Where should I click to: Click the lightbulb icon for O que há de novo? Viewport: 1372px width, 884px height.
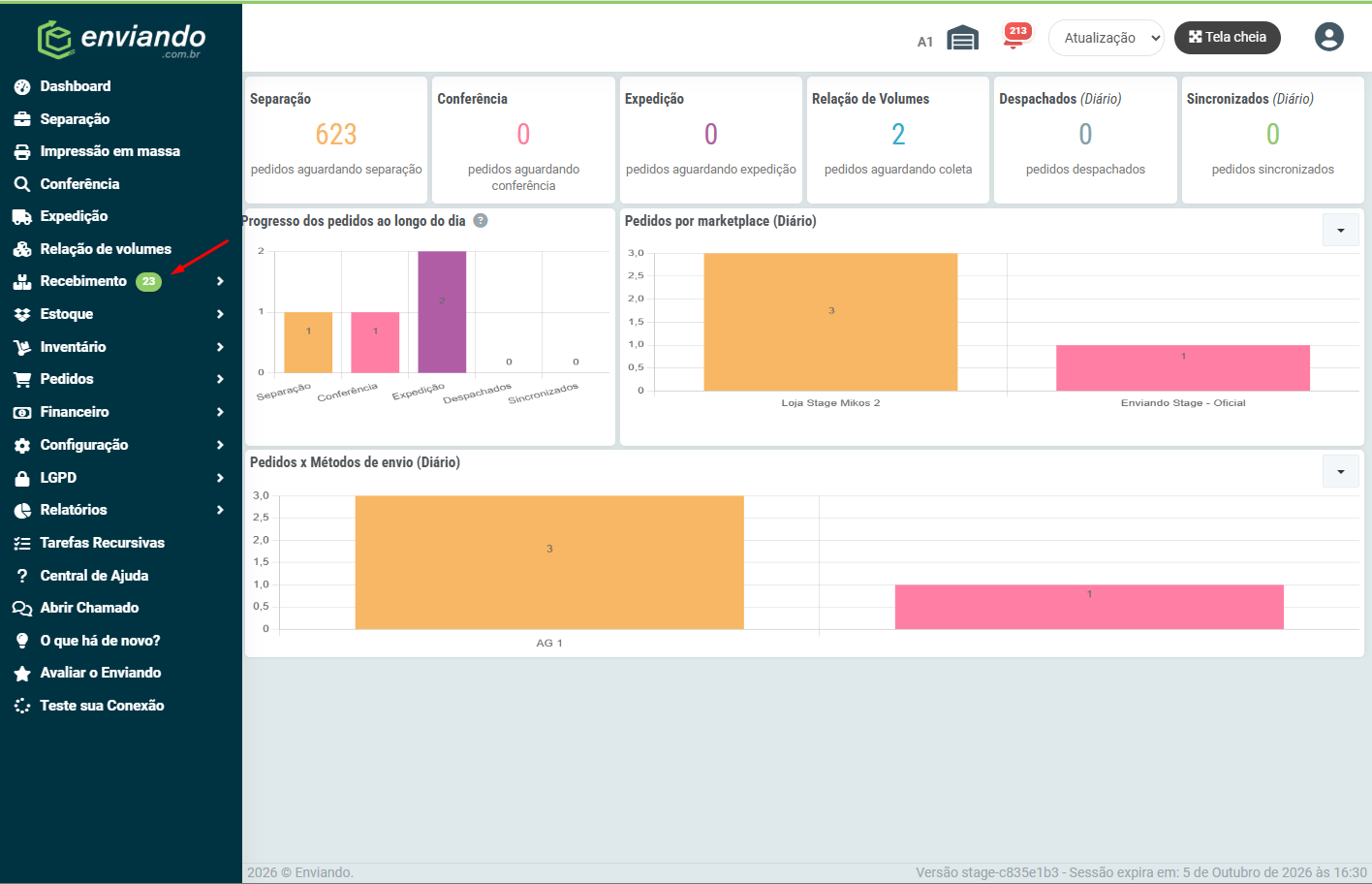(x=22, y=641)
